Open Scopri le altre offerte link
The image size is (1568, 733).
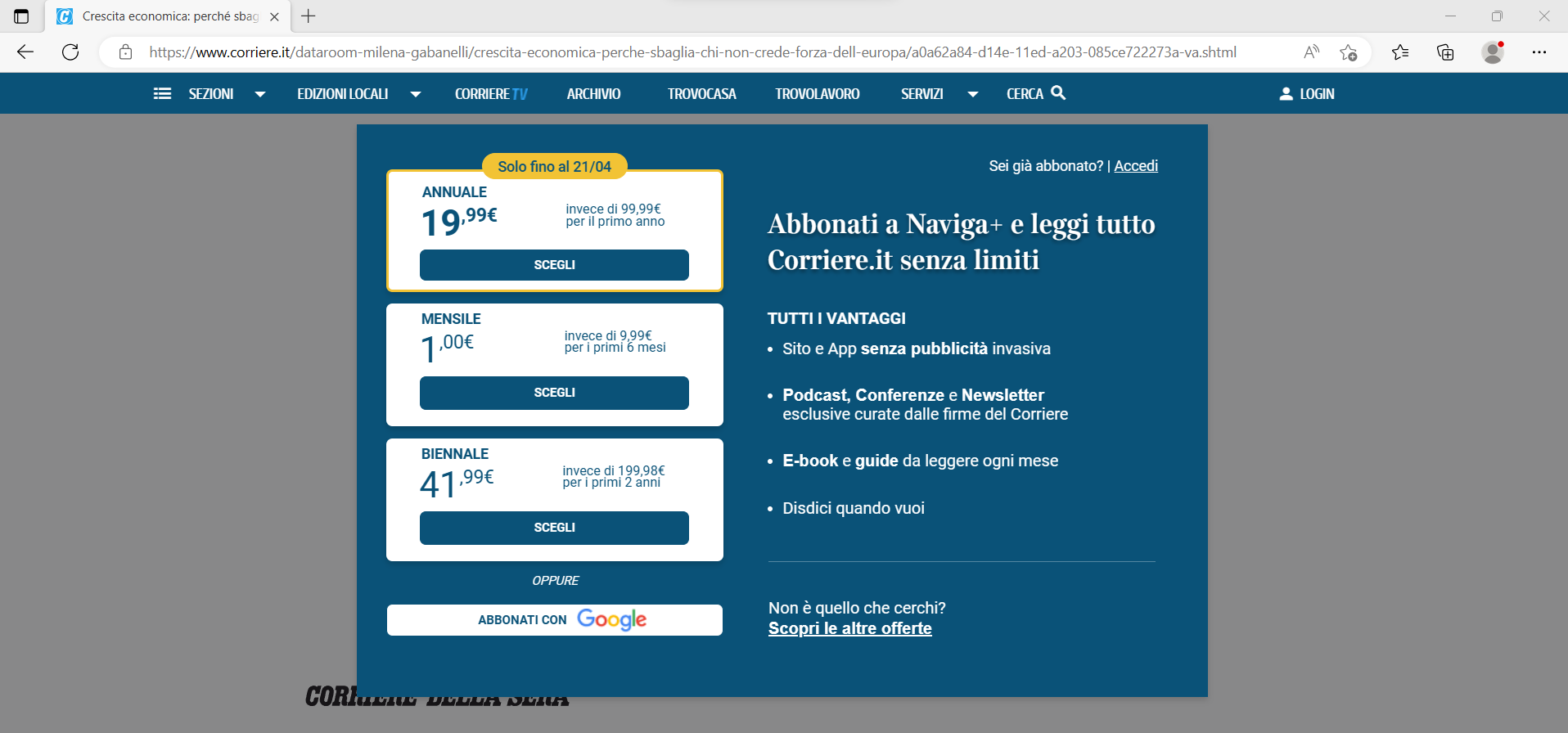(x=849, y=628)
